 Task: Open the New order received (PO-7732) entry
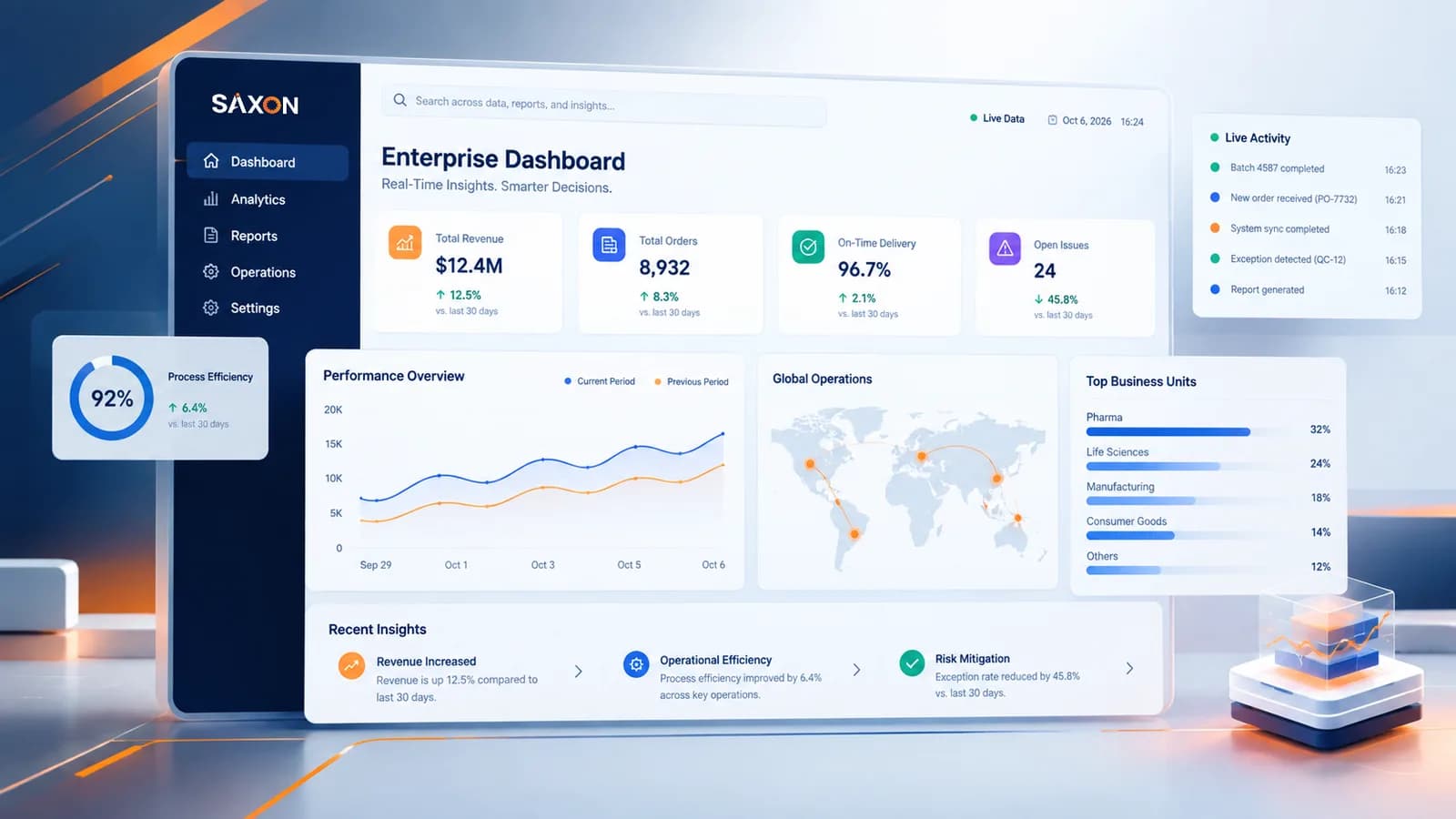click(1308, 198)
